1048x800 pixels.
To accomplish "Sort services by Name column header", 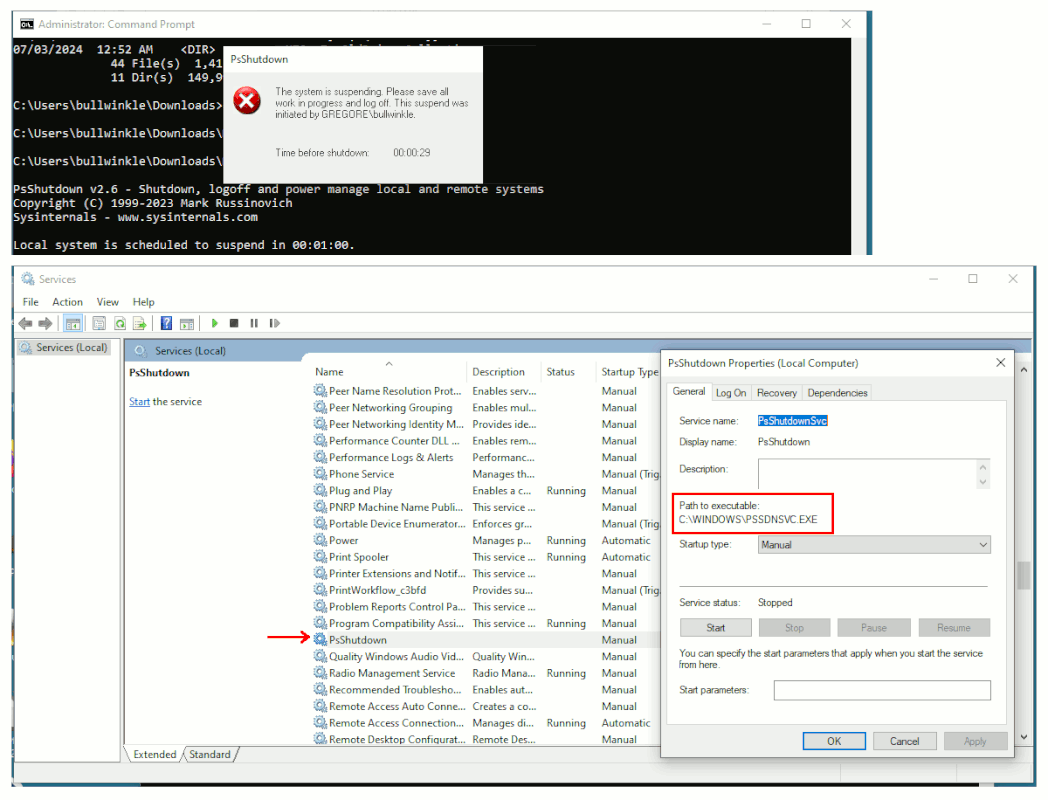I will [x=390, y=372].
